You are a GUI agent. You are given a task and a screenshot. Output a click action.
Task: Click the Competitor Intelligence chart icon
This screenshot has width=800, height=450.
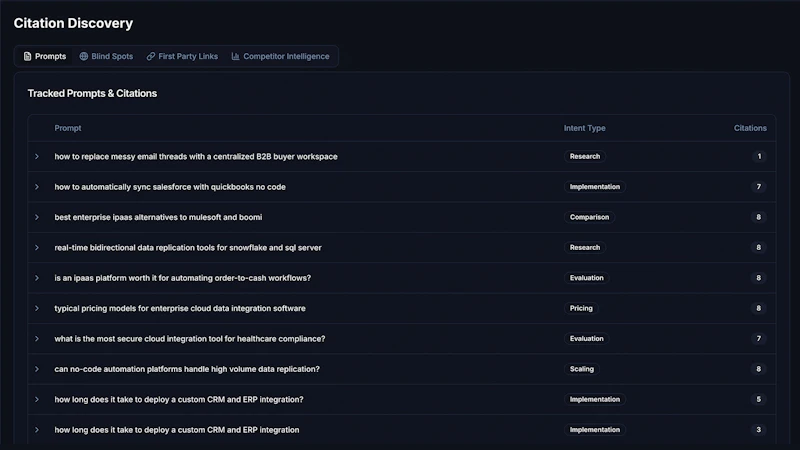point(235,56)
